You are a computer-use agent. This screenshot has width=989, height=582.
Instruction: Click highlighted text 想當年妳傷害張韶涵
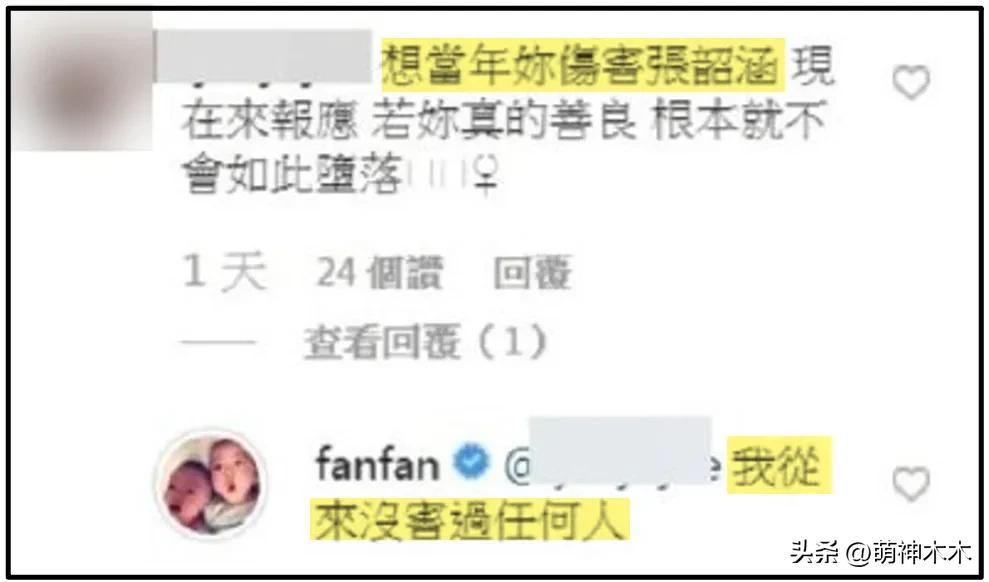(583, 66)
